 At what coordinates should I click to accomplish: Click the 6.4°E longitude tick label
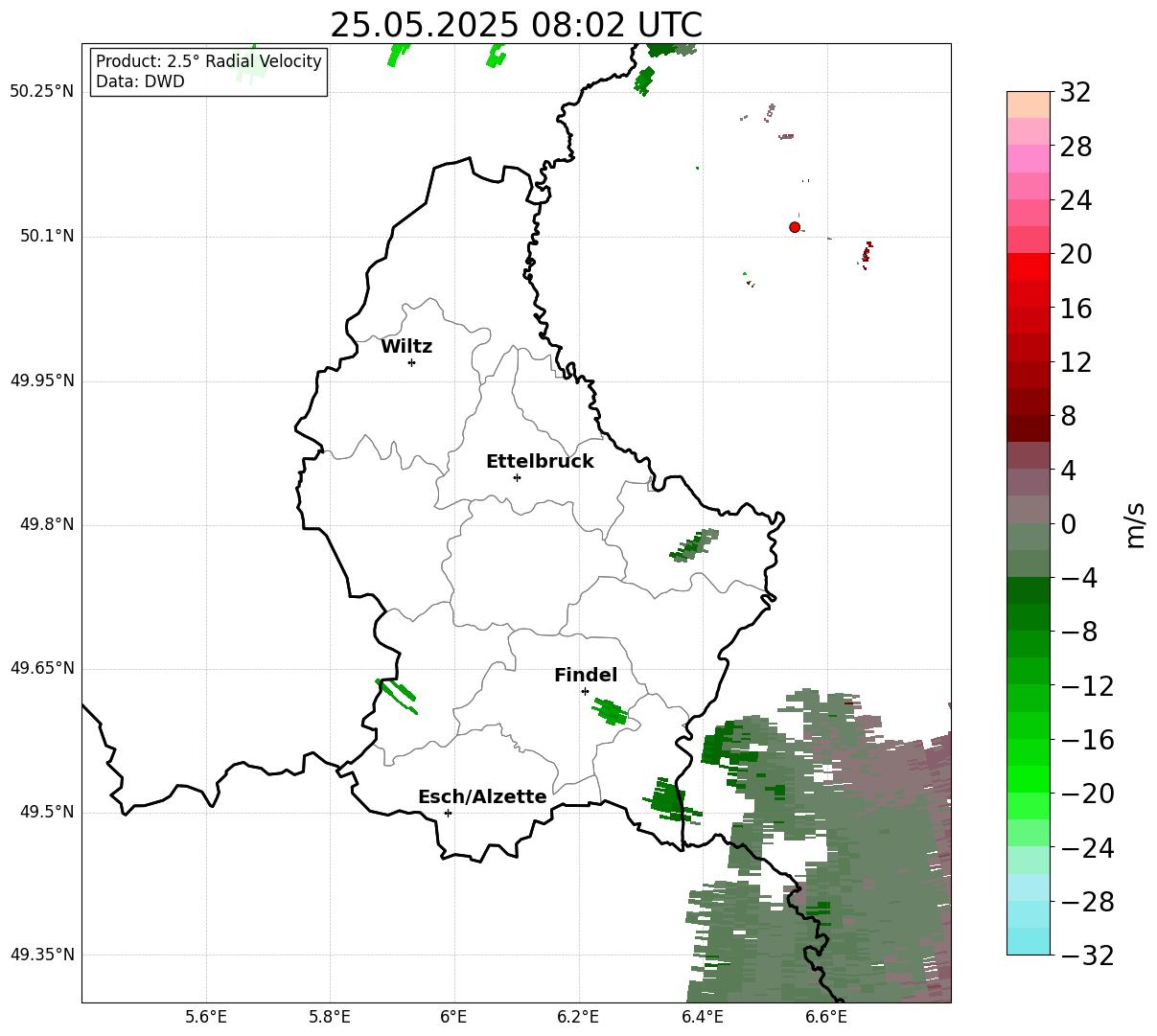(x=703, y=1017)
